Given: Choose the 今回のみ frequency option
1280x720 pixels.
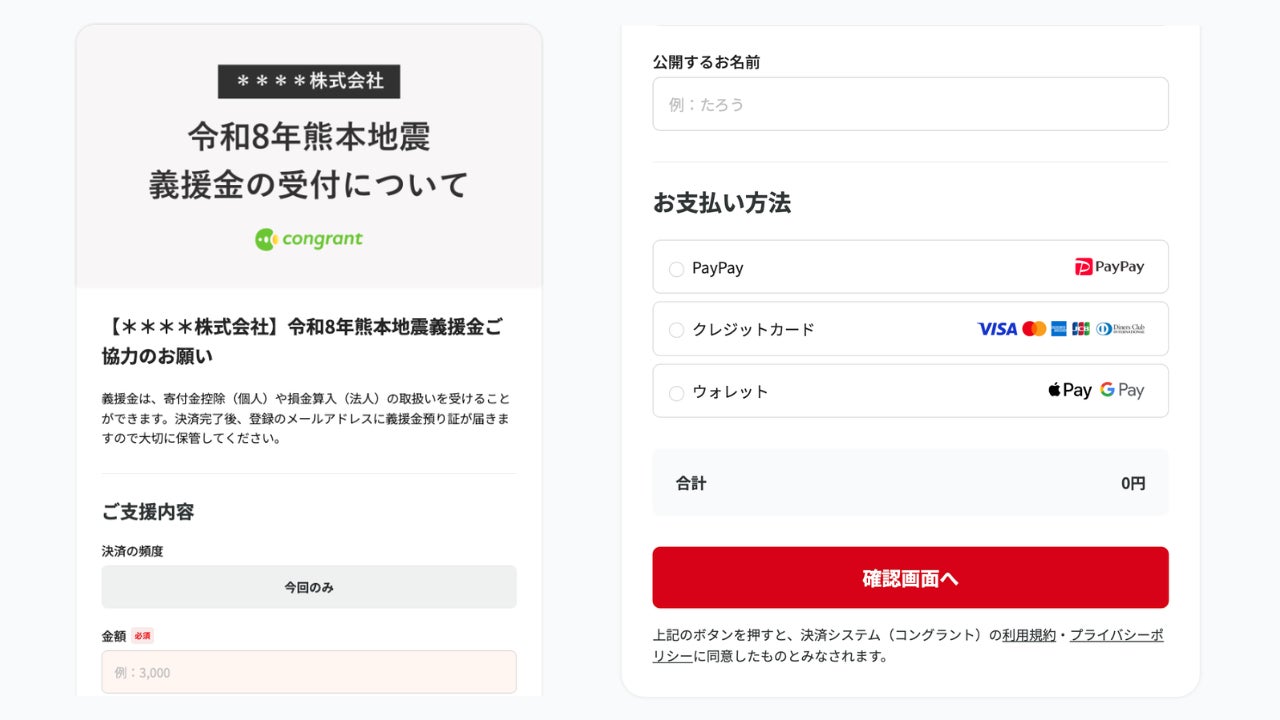Looking at the screenshot, I should coord(309,587).
